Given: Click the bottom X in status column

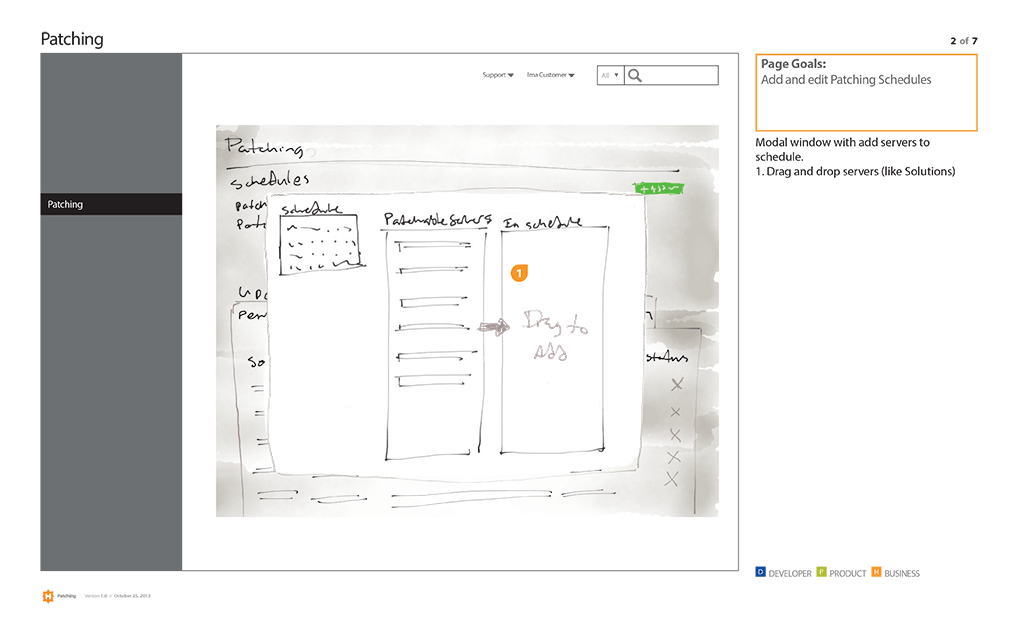Looking at the screenshot, I should point(672,479).
